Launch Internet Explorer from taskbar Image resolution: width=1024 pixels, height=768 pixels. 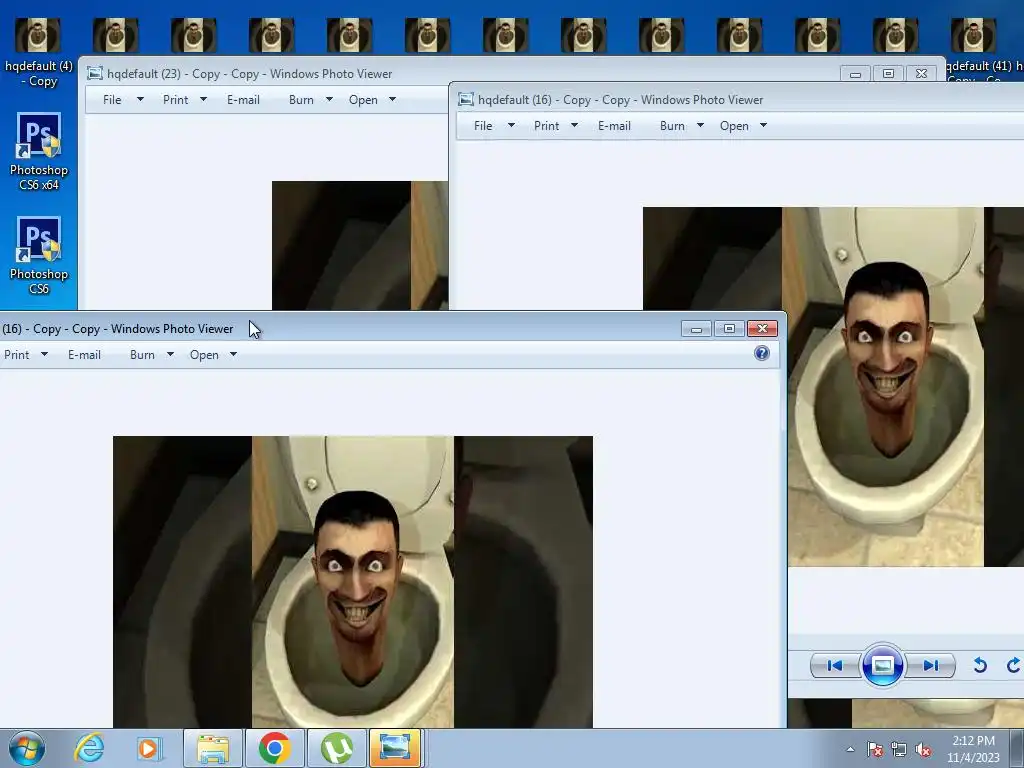tap(89, 748)
